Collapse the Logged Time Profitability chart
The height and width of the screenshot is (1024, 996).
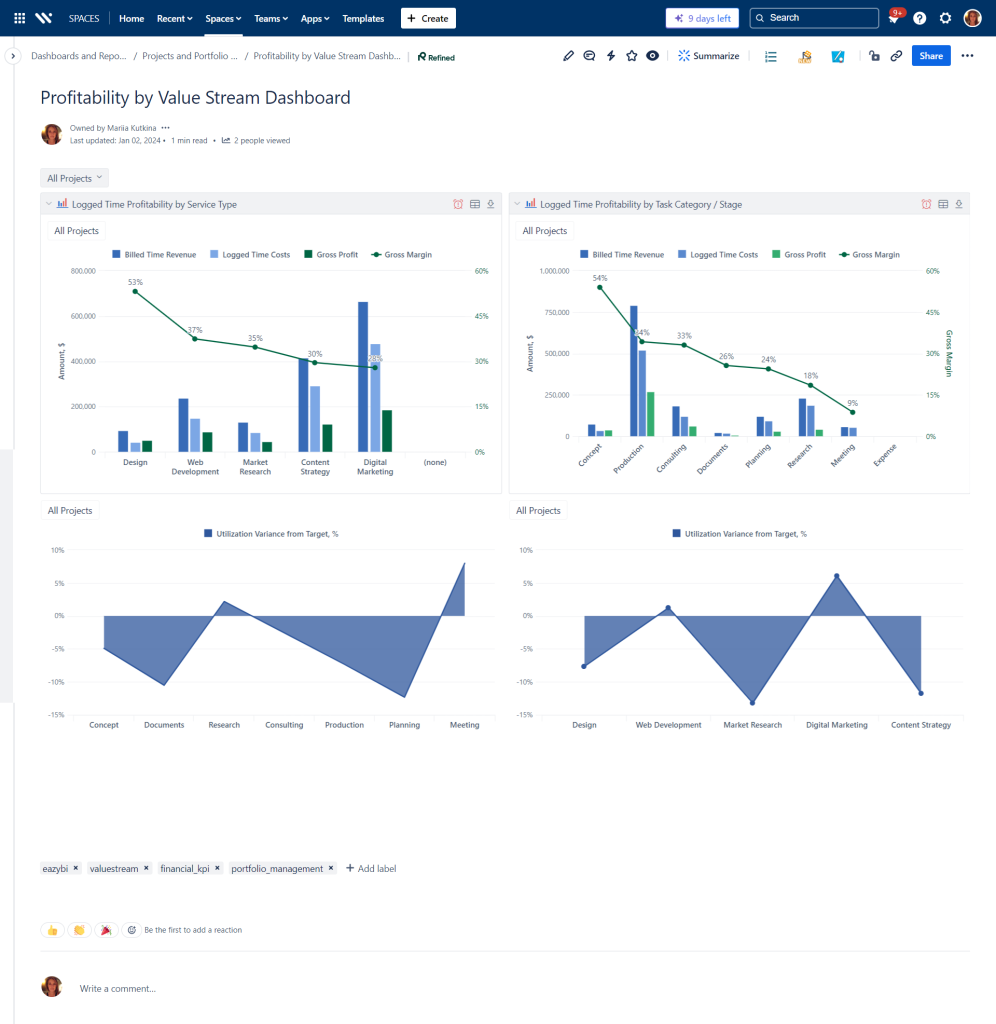pyautogui.click(x=48, y=203)
